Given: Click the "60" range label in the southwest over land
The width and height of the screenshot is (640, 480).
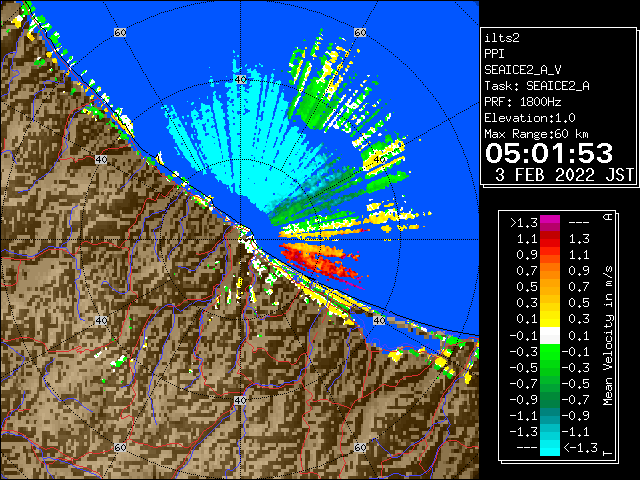Looking at the screenshot, I should coord(120,448).
